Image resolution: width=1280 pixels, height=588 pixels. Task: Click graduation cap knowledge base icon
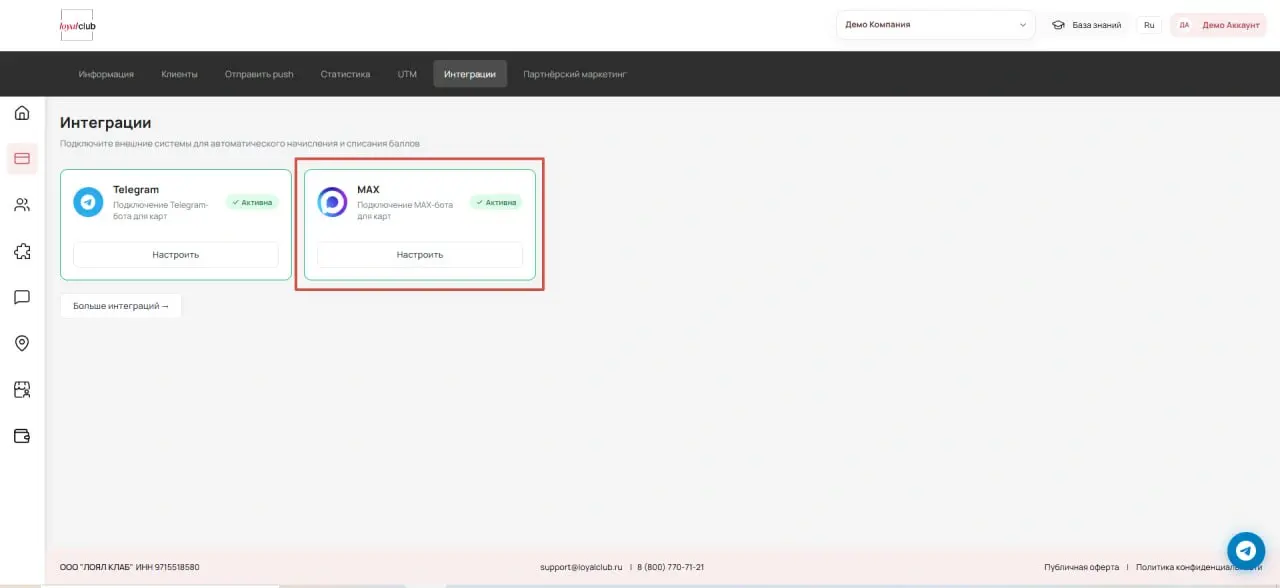coord(1058,25)
